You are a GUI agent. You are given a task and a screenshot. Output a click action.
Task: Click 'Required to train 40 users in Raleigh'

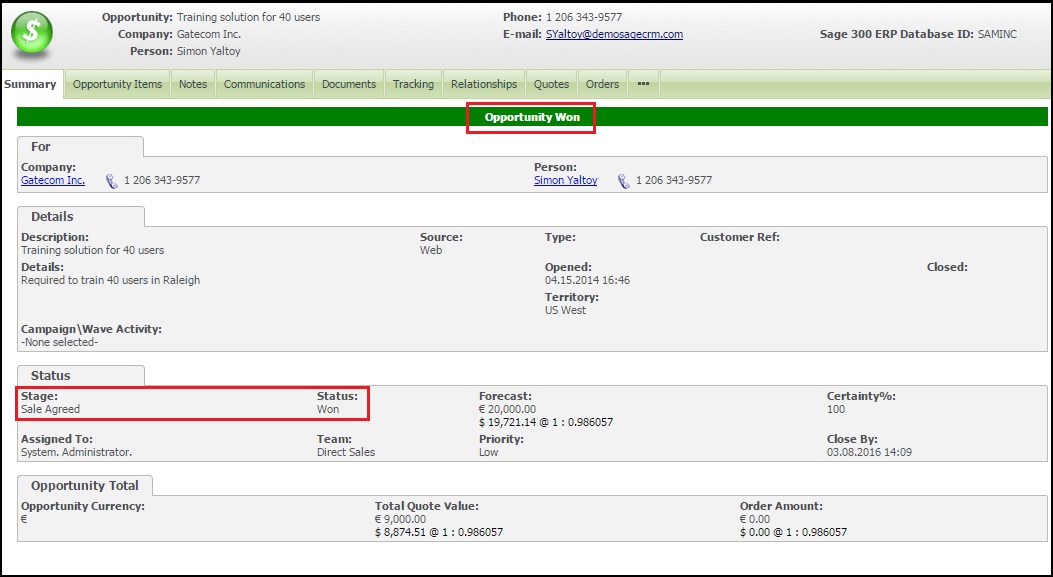pyautogui.click(x=111, y=280)
